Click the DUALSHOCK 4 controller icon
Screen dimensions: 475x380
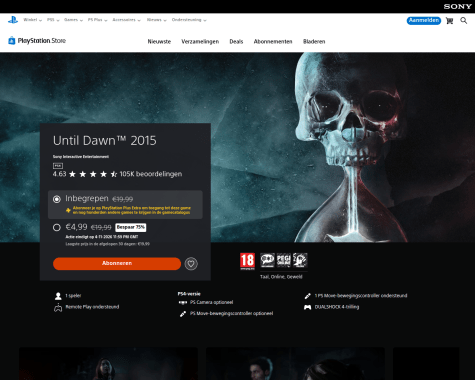307,307
